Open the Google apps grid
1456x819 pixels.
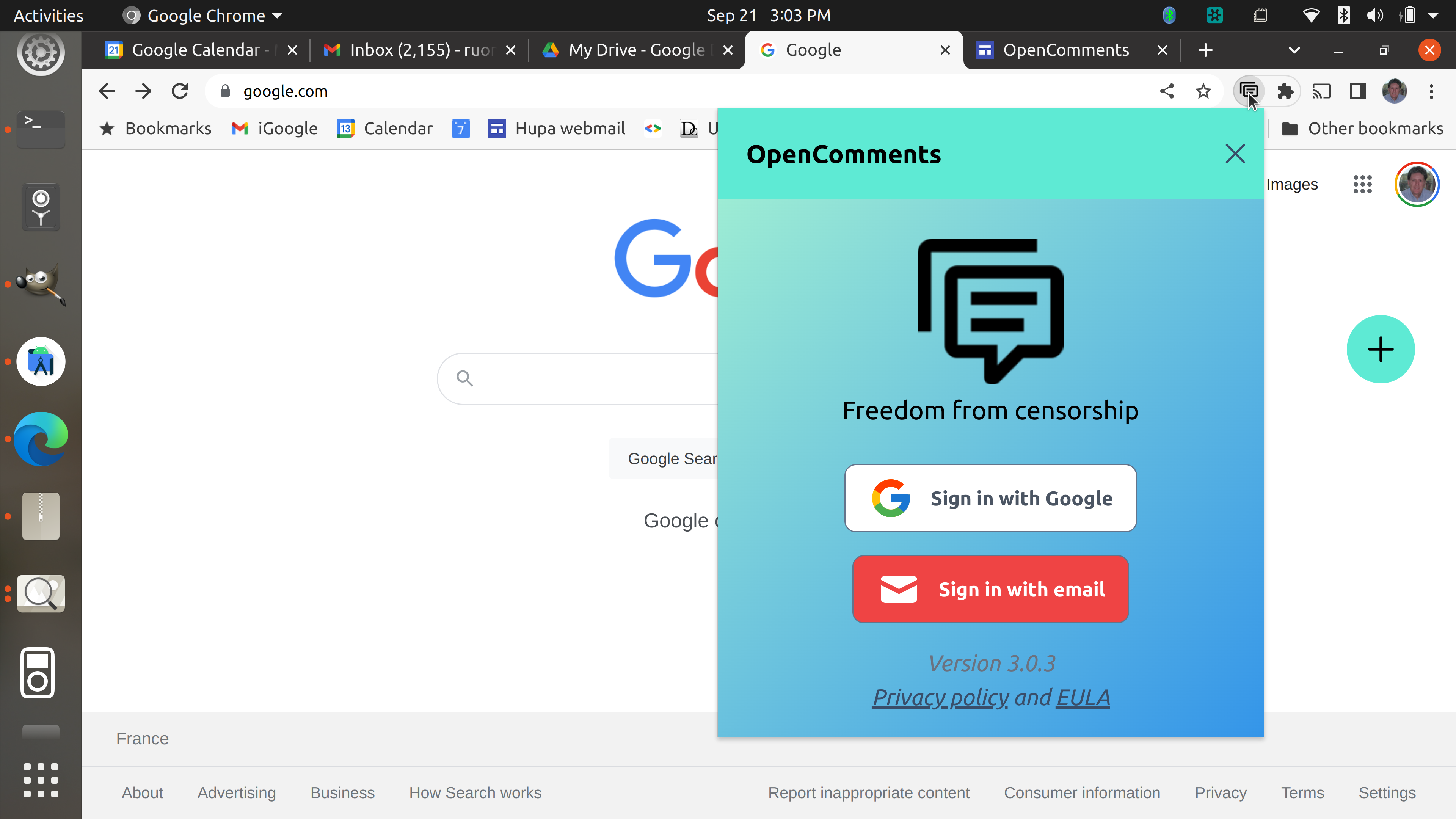[x=1362, y=184]
